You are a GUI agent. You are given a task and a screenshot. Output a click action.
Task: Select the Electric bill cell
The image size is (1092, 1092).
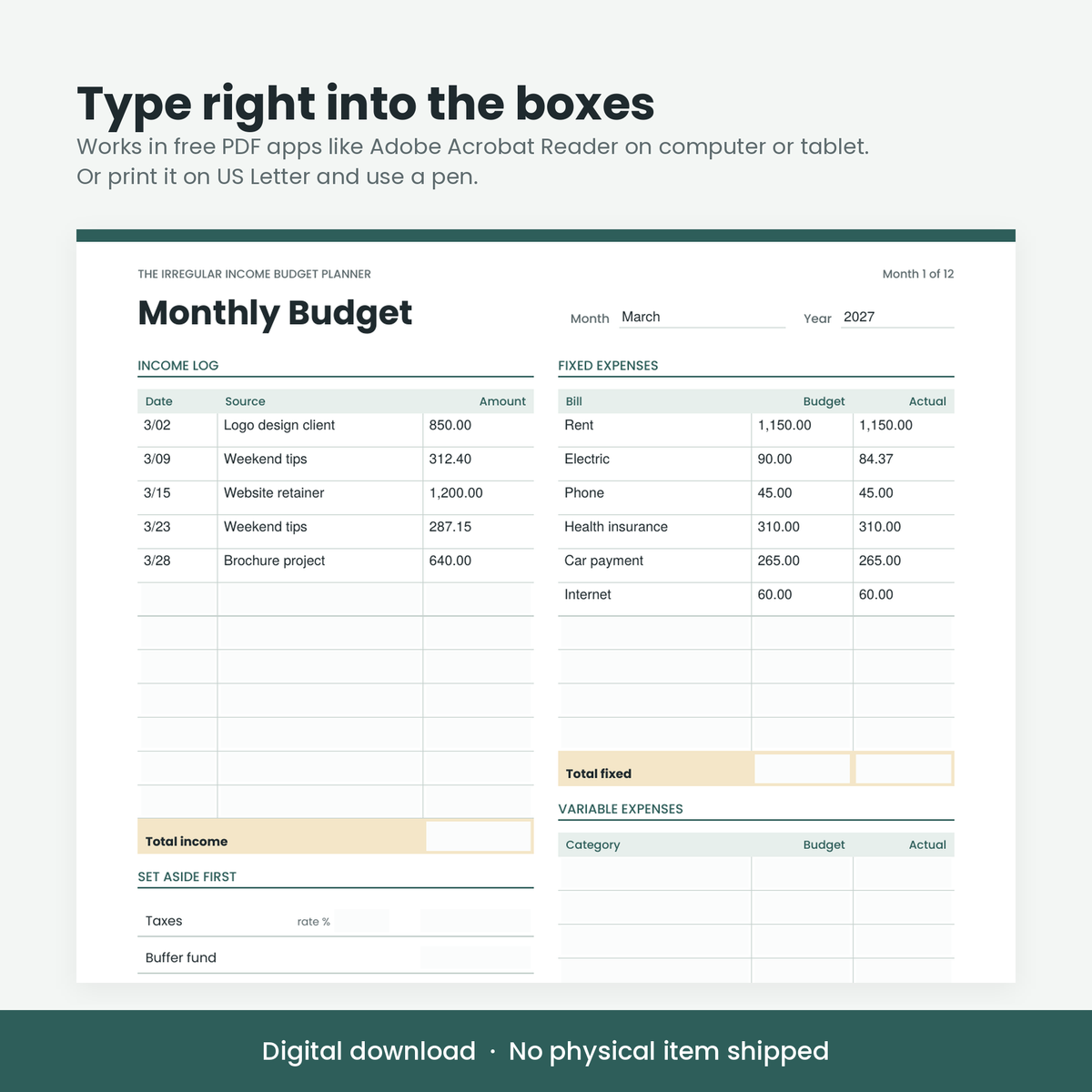654,463
